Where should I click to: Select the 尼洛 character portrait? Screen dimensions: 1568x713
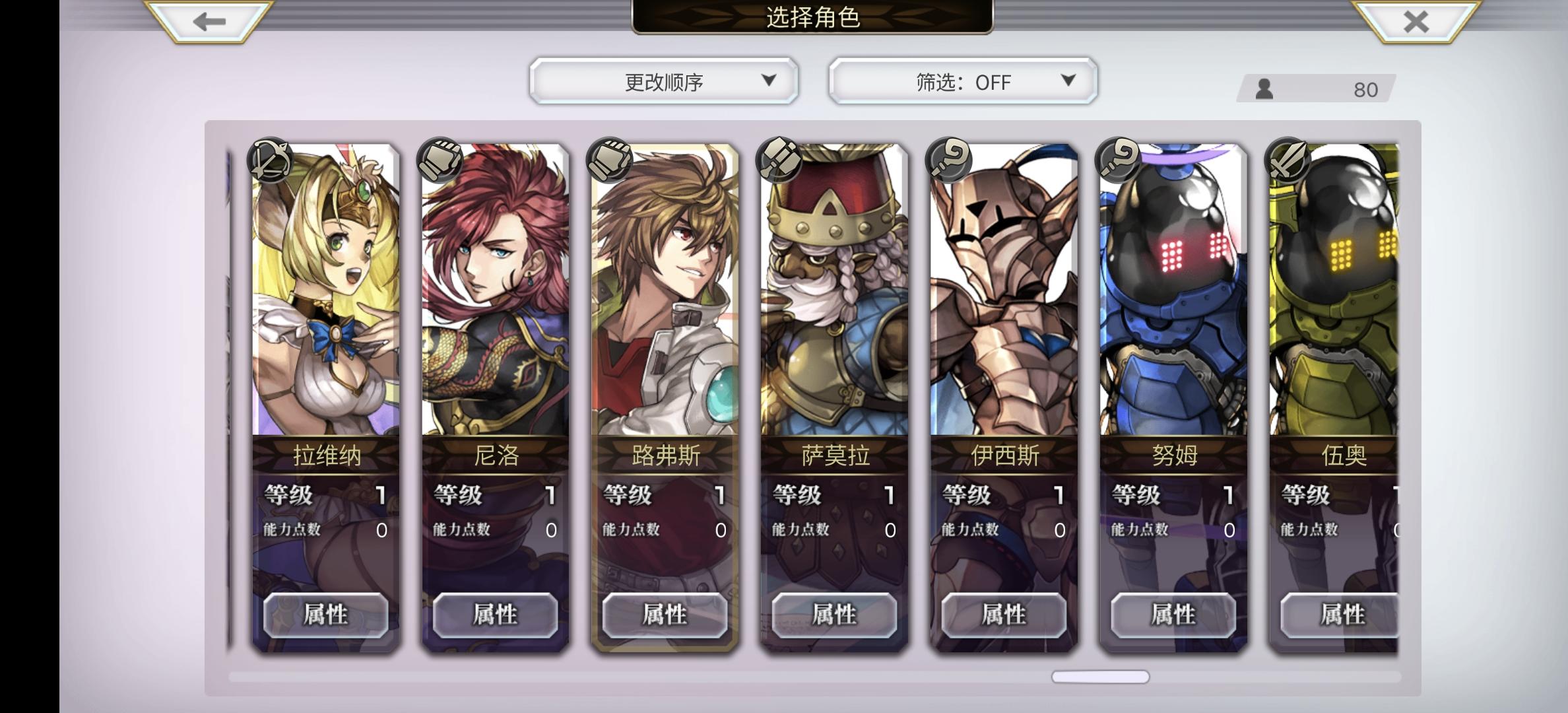coord(496,290)
